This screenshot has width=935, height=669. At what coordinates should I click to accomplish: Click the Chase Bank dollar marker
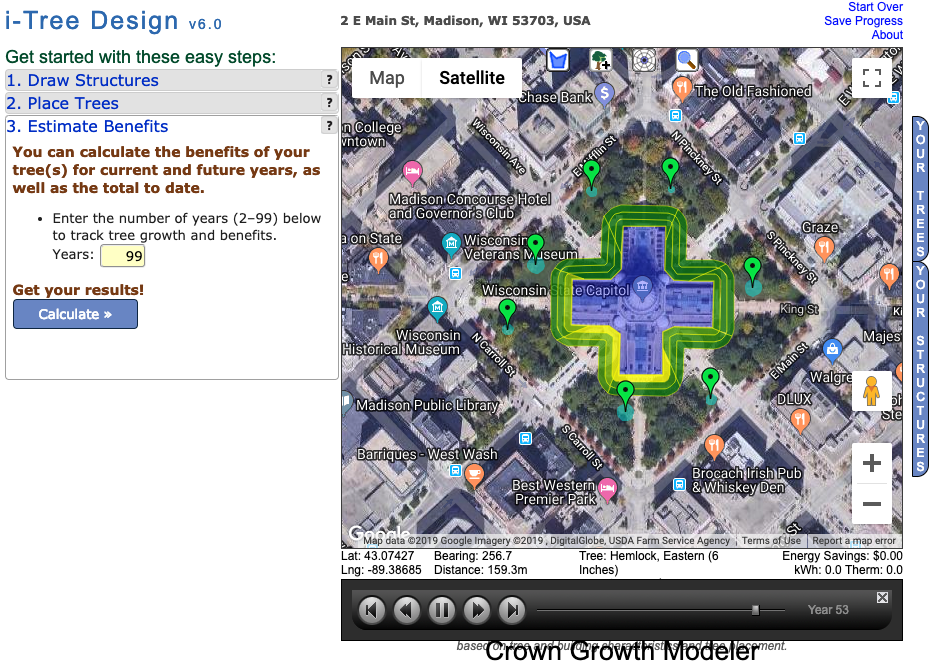(605, 94)
